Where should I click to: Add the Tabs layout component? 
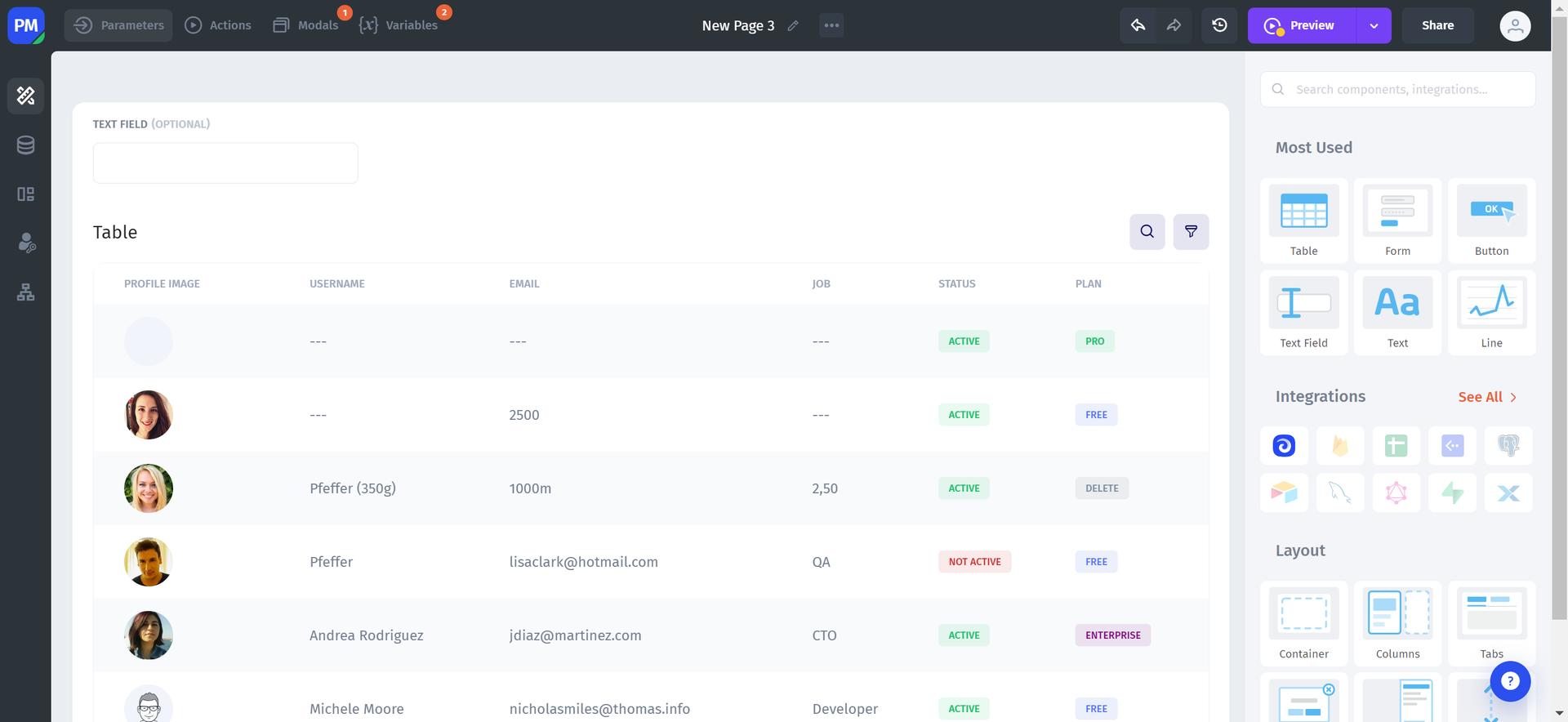coord(1492,624)
